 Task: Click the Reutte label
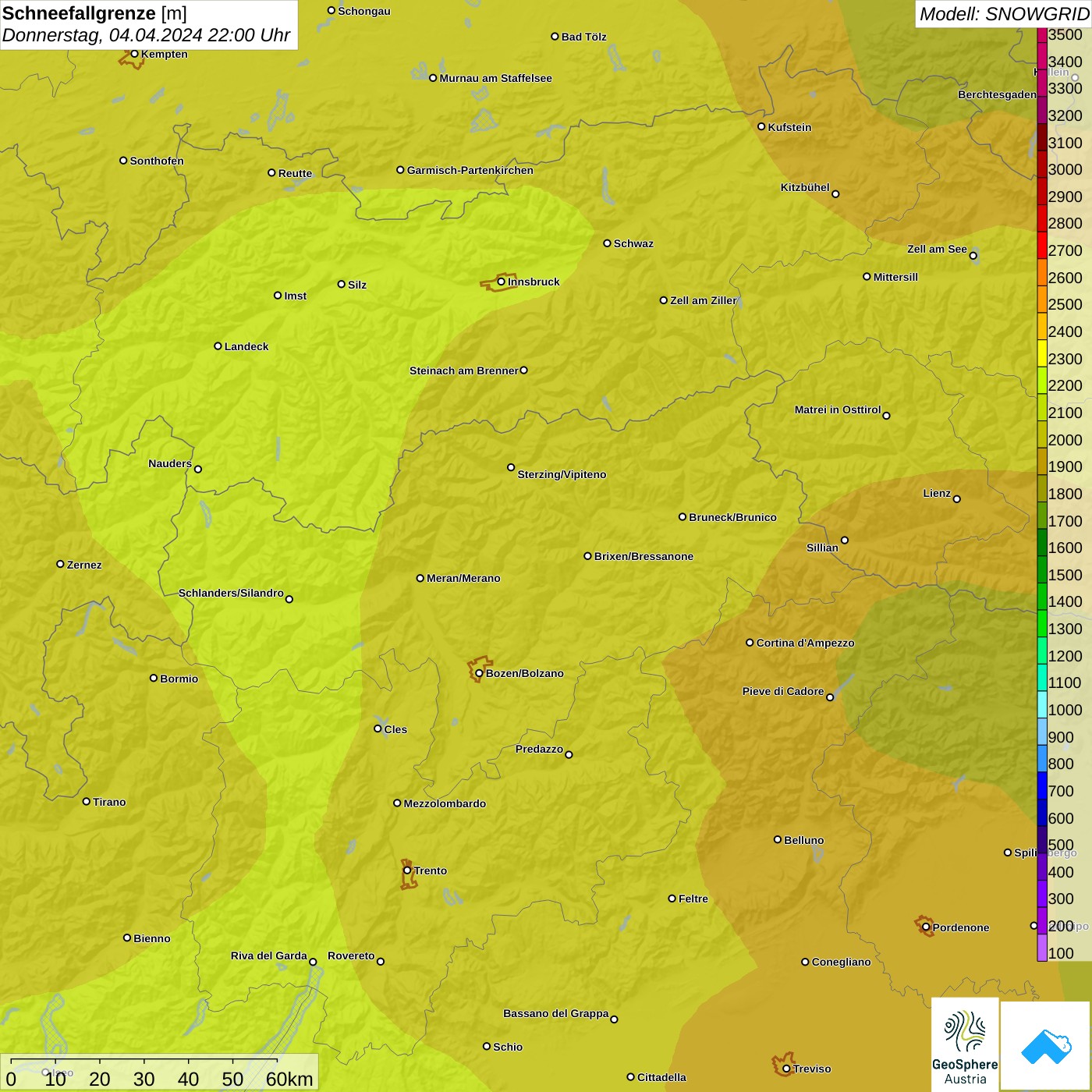(x=295, y=173)
